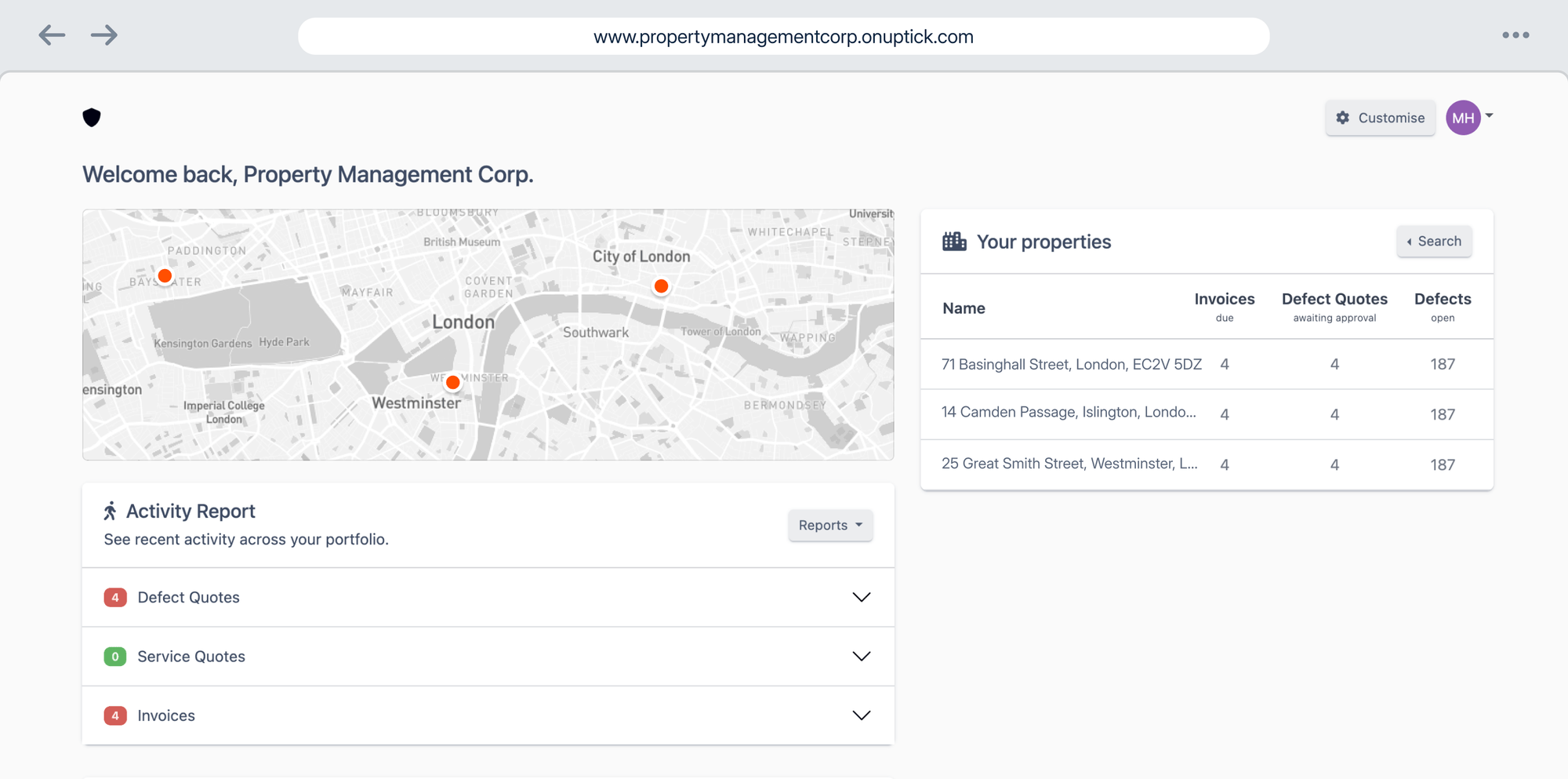Click the building icon next to Your properties
Image resolution: width=1568 pixels, height=779 pixels.
954,241
